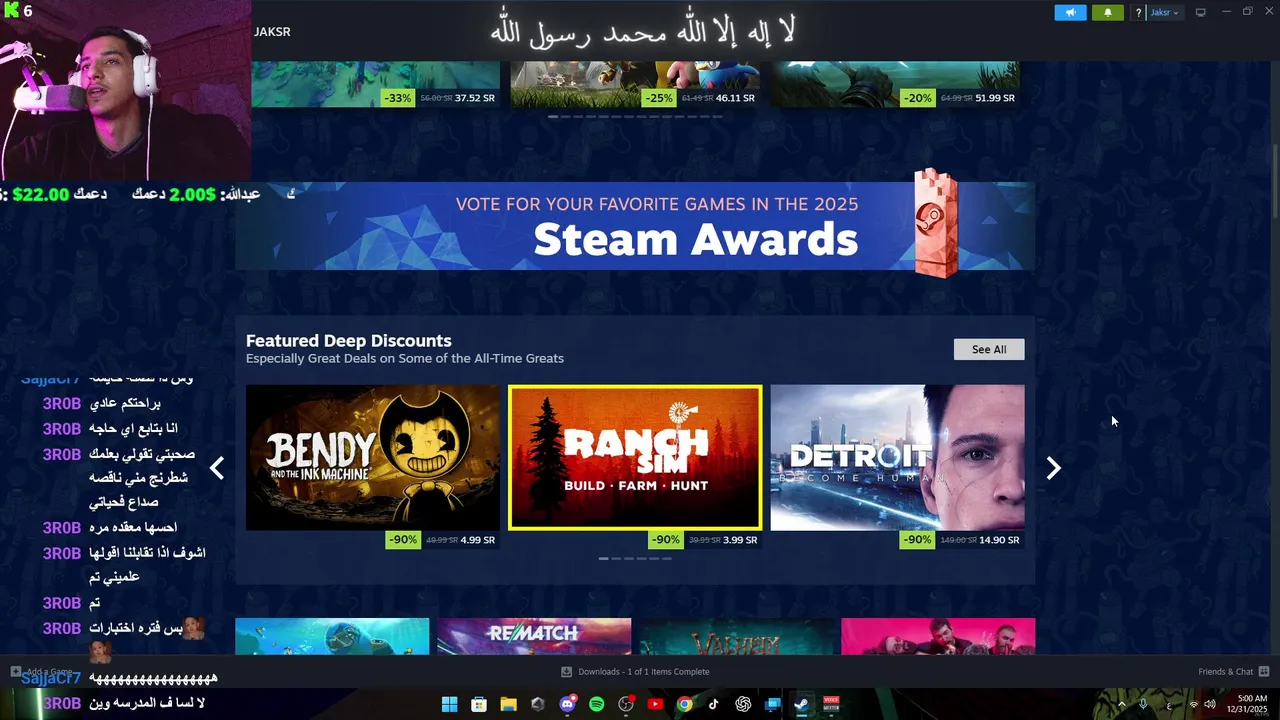Open the Steam Awards voting banner

pos(635,225)
